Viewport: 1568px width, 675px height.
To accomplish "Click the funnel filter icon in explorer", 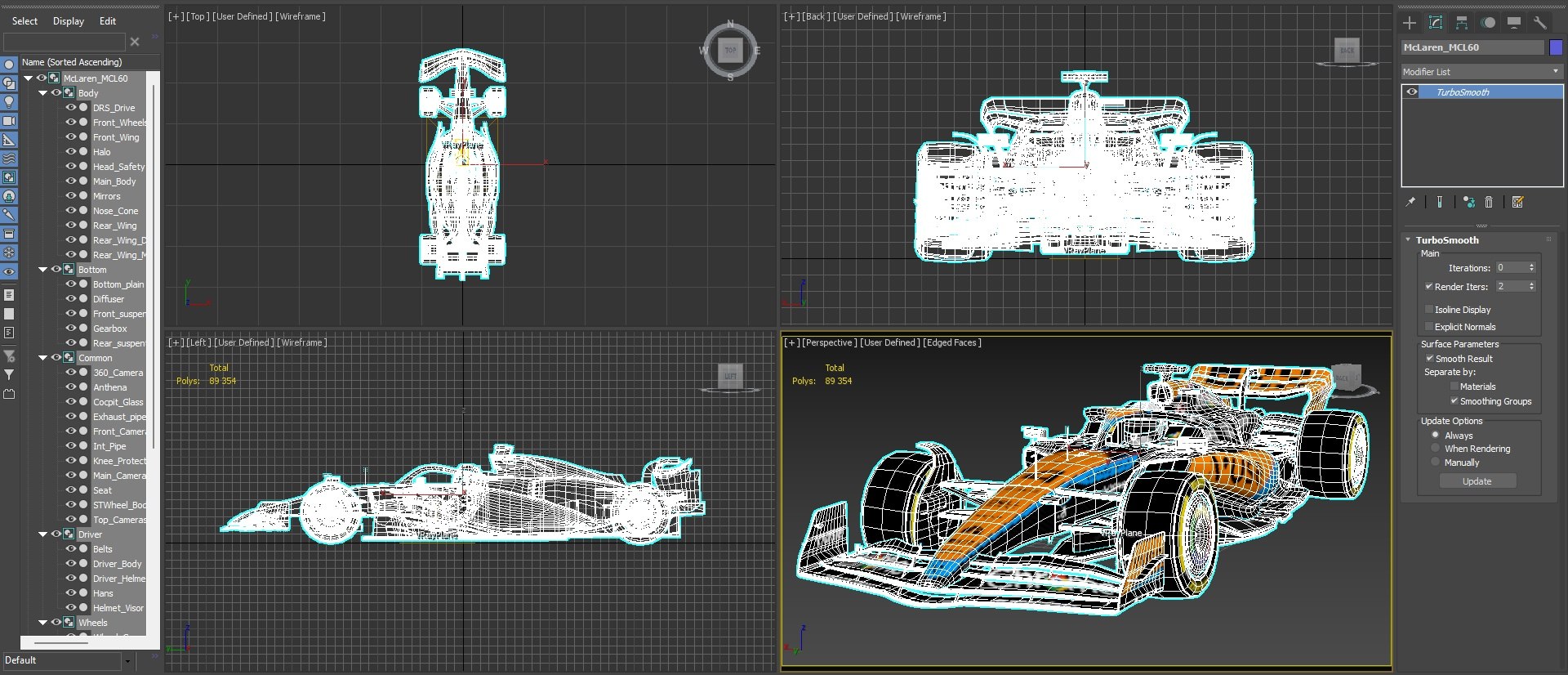I will tap(9, 374).
